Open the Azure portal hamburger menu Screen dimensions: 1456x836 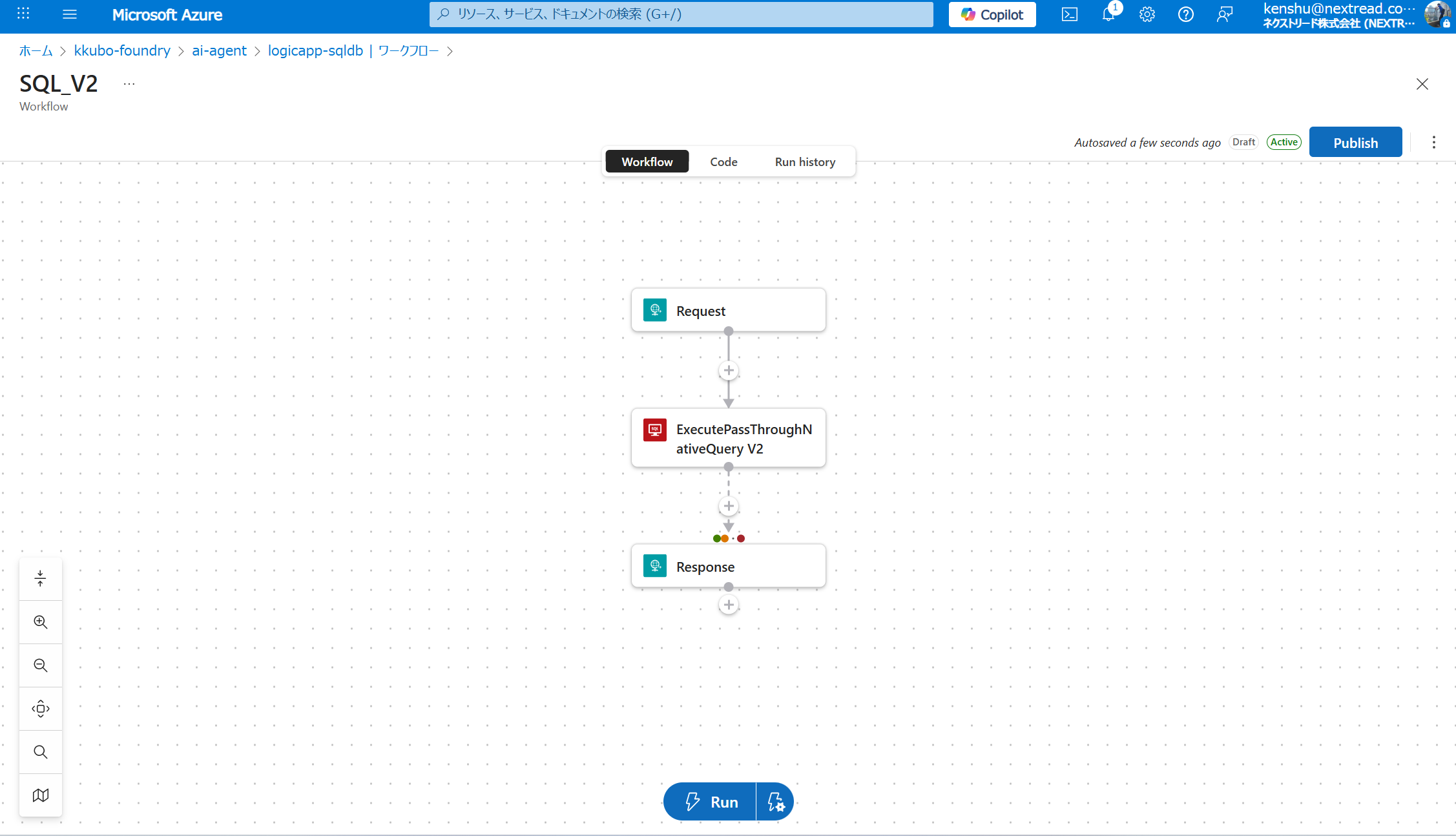point(70,14)
